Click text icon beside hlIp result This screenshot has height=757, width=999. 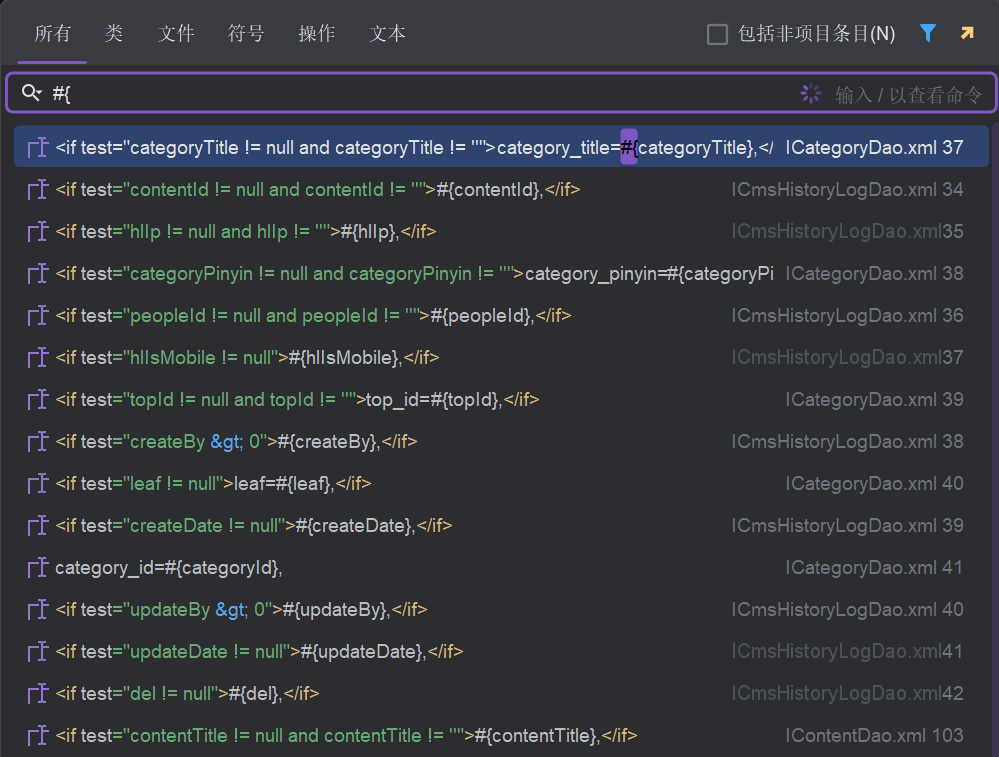tap(38, 232)
